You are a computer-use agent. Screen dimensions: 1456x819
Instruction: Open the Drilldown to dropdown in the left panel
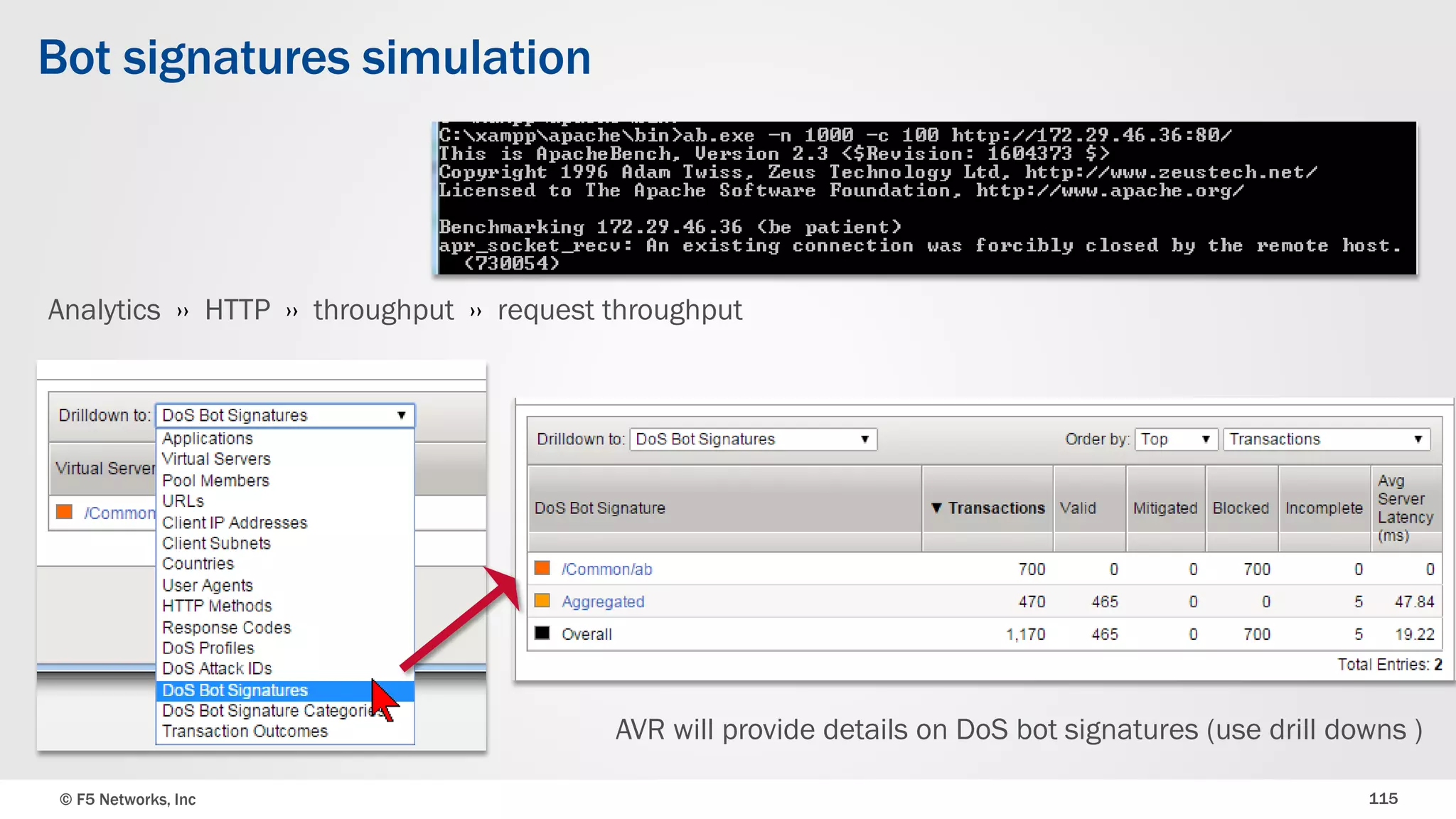click(284, 415)
